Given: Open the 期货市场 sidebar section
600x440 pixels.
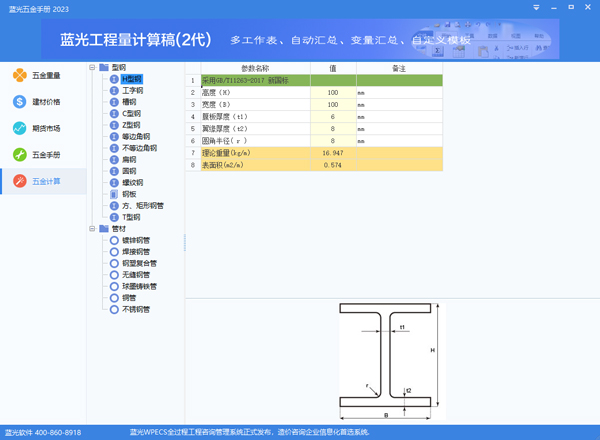Looking at the screenshot, I should (42, 129).
